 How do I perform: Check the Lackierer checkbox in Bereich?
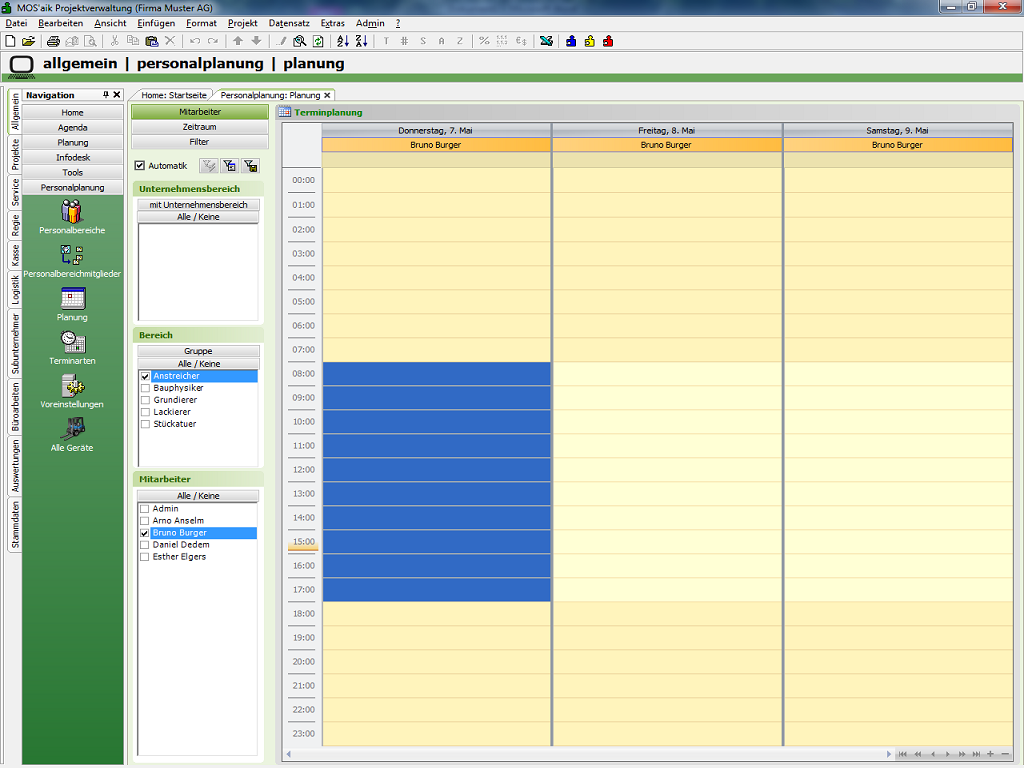[x=145, y=412]
